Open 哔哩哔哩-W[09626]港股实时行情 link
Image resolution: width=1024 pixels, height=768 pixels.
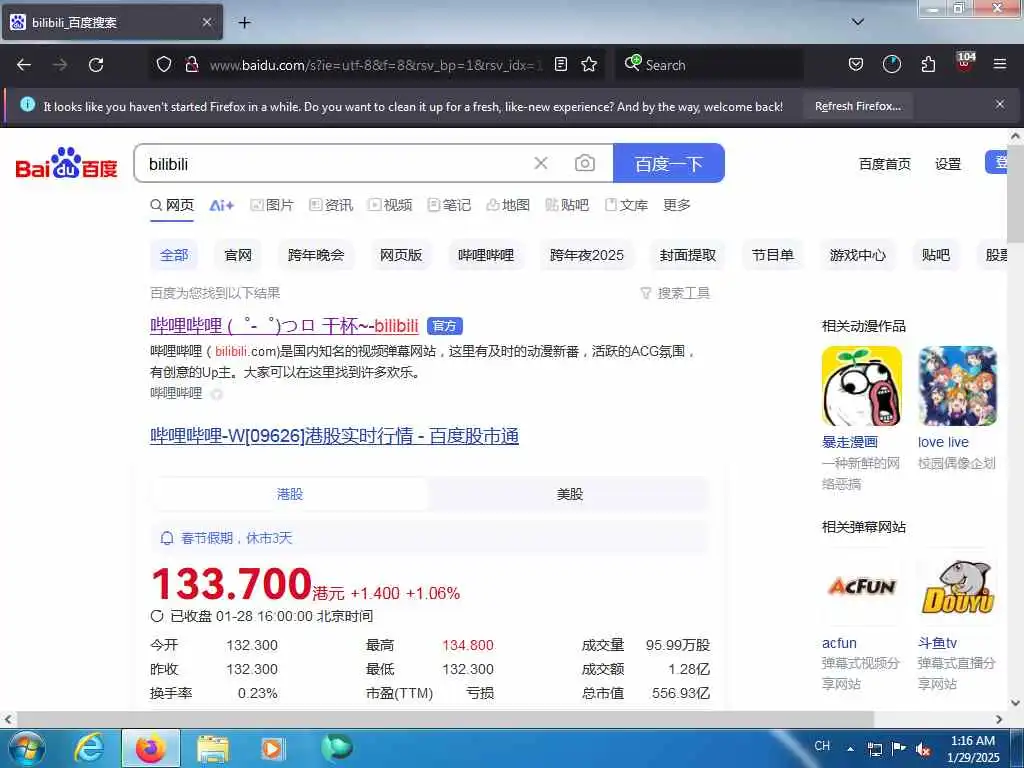tap(334, 436)
